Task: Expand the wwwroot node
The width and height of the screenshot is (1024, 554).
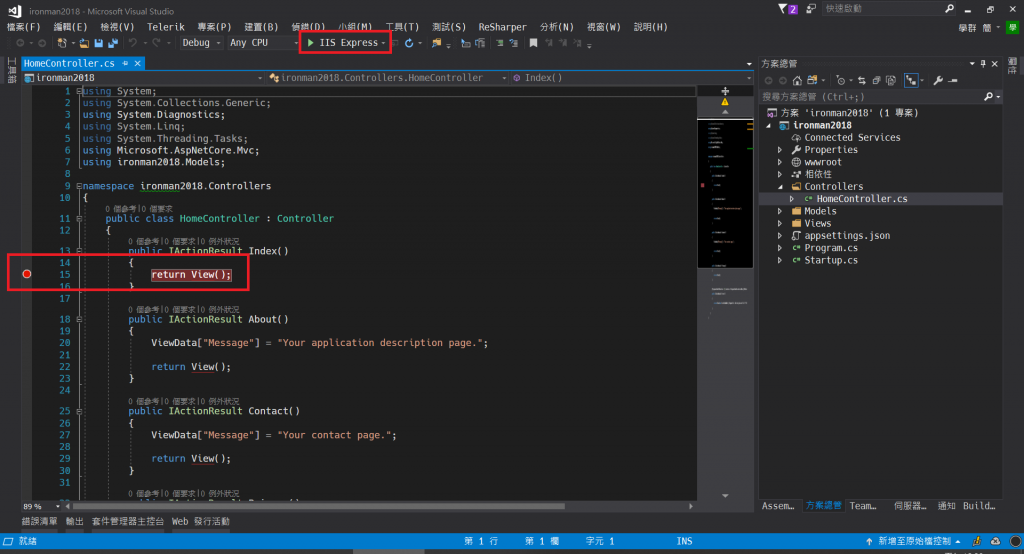Action: pyautogui.click(x=780, y=162)
